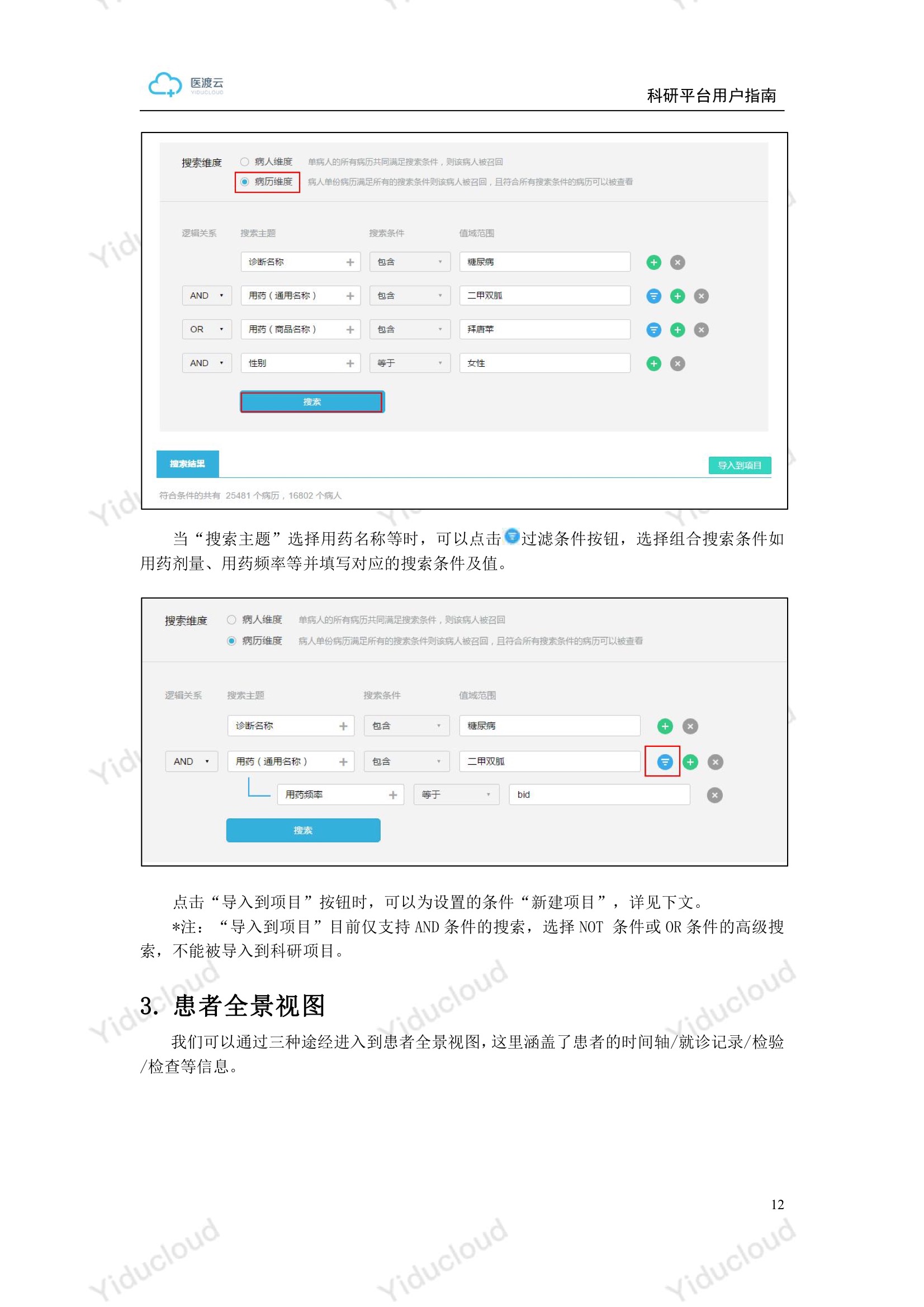Click plus inside 用药（通用名称）field, upper figure
The image size is (924, 1307).
coord(350,296)
